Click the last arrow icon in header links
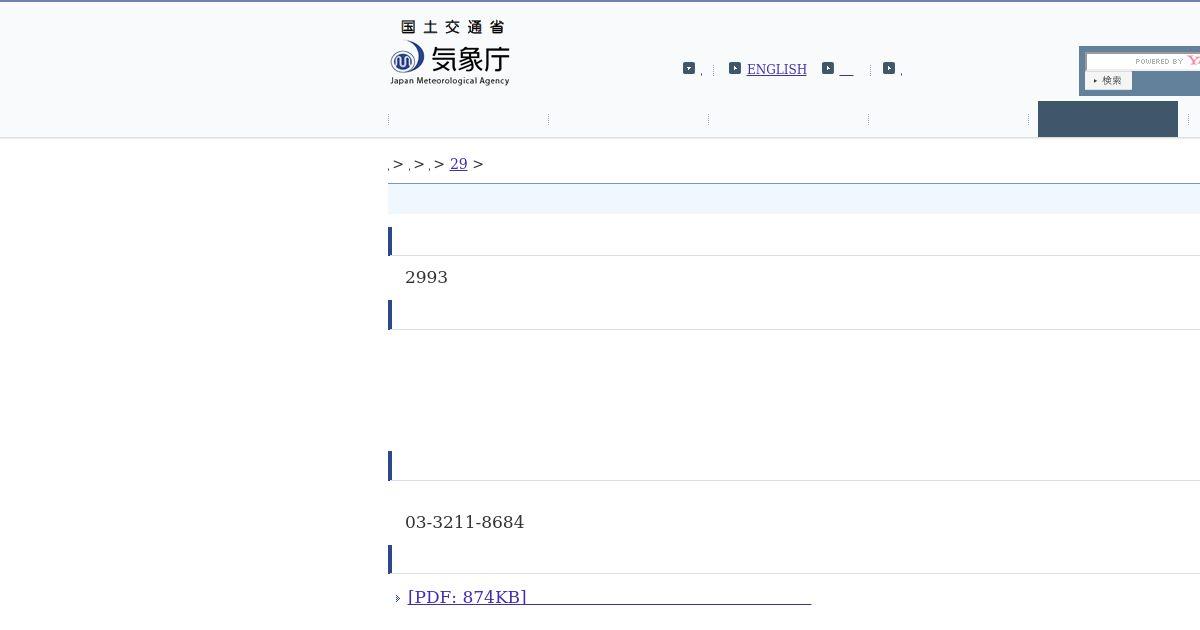The width and height of the screenshot is (1200, 630). point(889,68)
